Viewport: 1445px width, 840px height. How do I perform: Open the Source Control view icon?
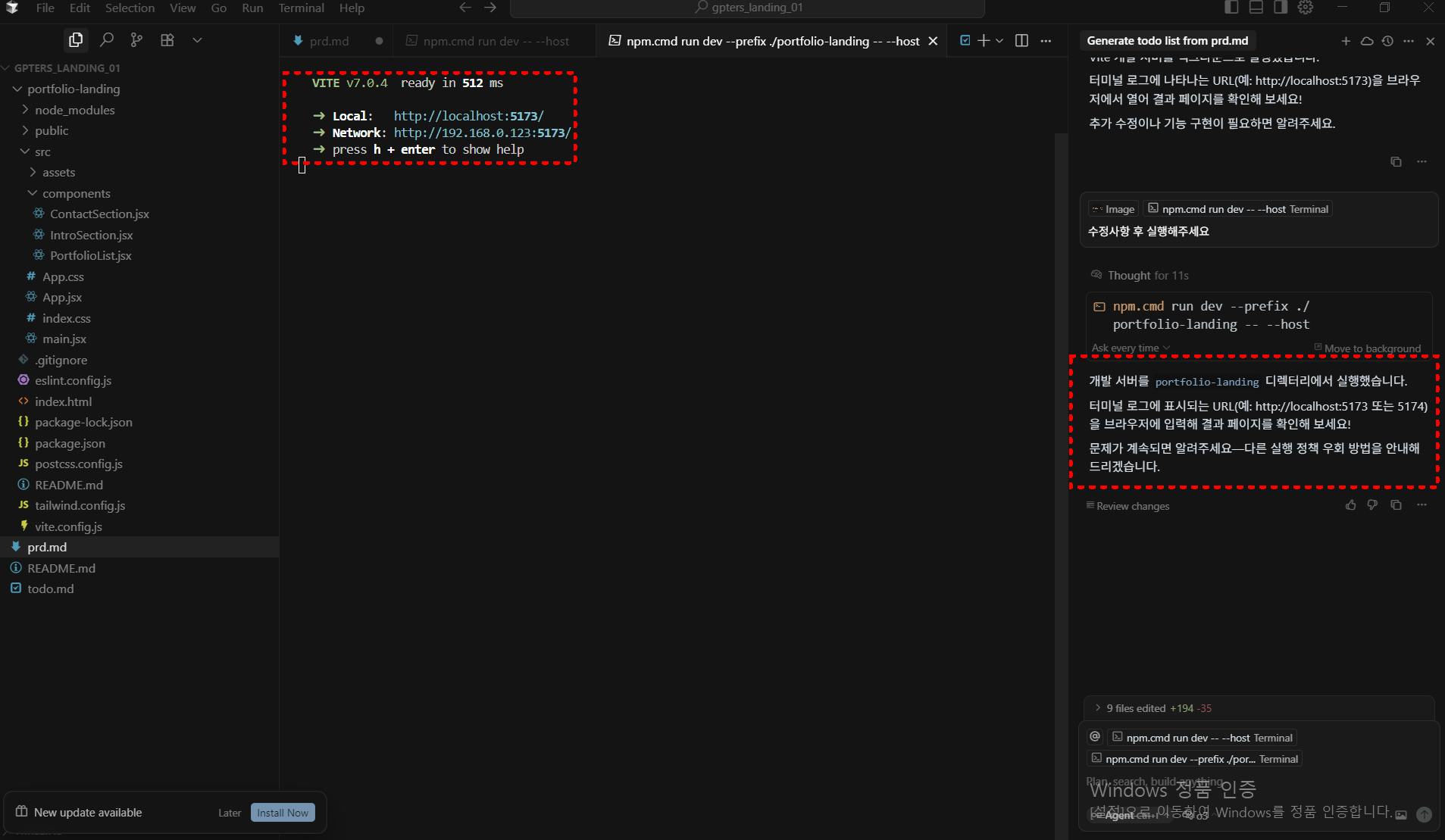click(136, 40)
